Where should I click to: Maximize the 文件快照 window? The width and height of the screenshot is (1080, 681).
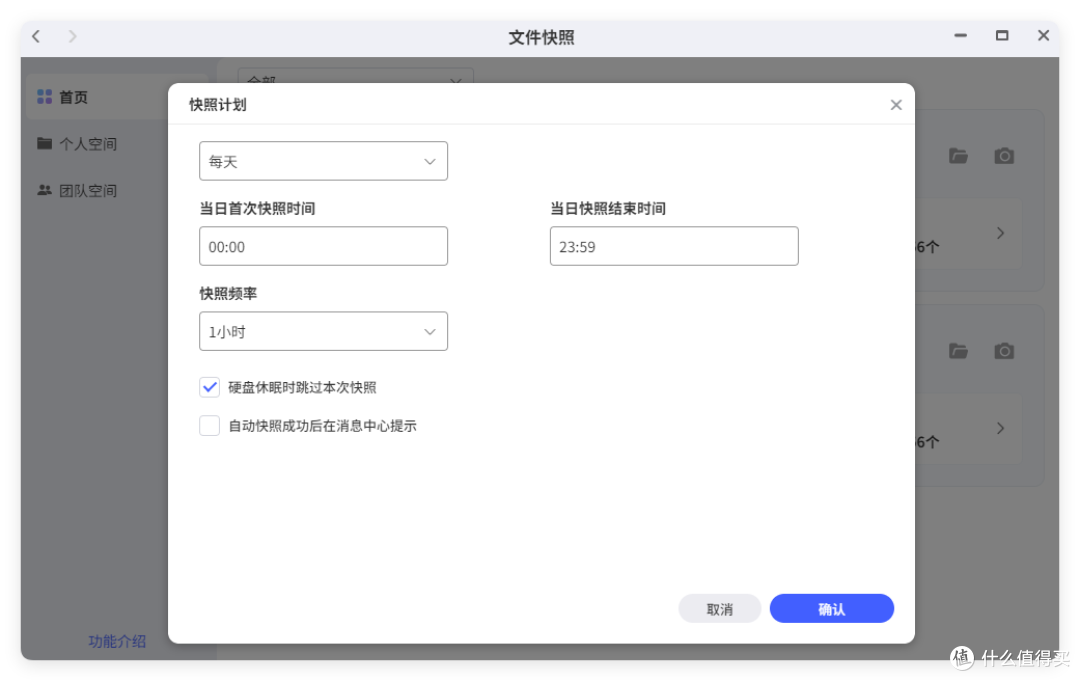click(x=1002, y=36)
